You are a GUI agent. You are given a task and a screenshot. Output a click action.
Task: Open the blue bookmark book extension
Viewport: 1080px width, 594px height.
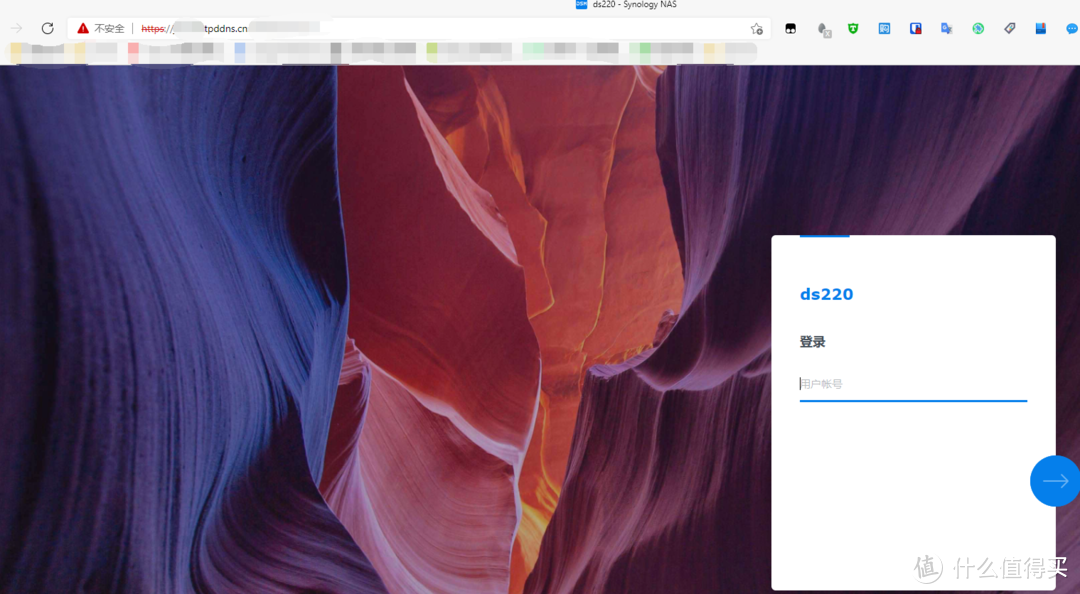(x=1041, y=28)
